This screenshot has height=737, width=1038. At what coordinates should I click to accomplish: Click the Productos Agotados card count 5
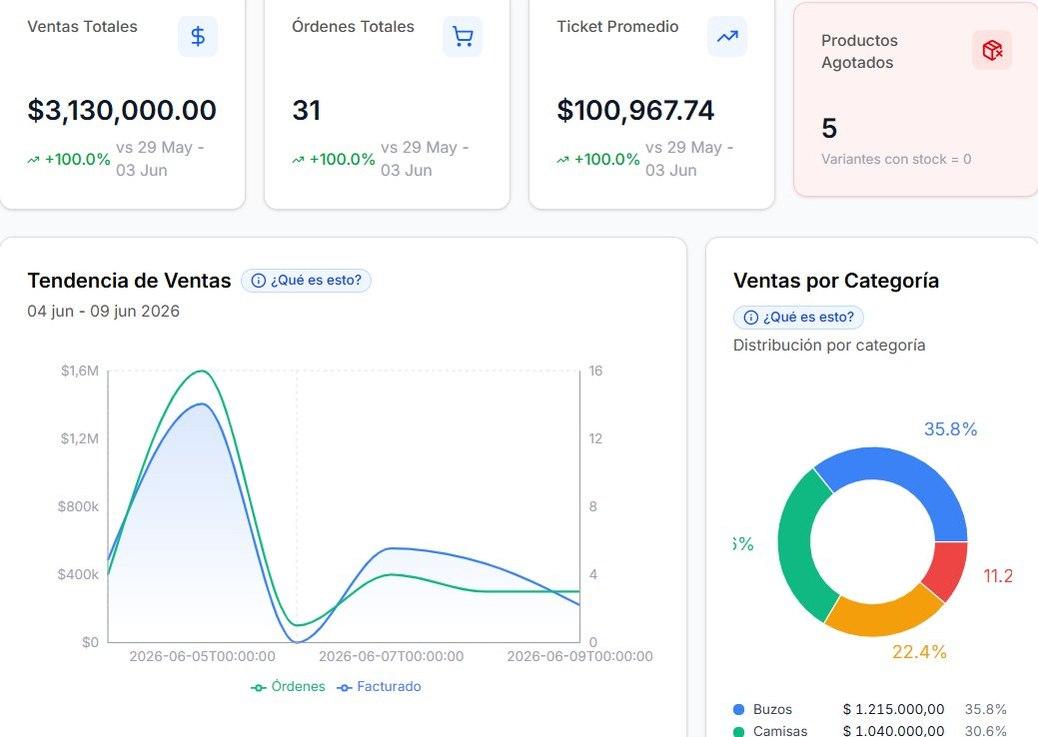coord(829,128)
